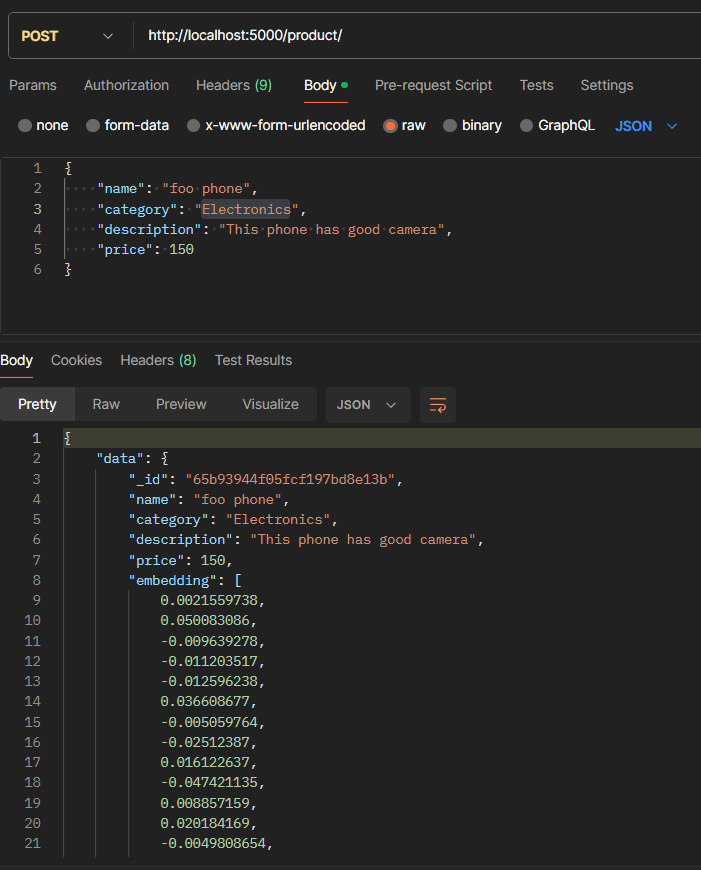Go to Pre-request Script tab
701x870 pixels.
coord(433,86)
